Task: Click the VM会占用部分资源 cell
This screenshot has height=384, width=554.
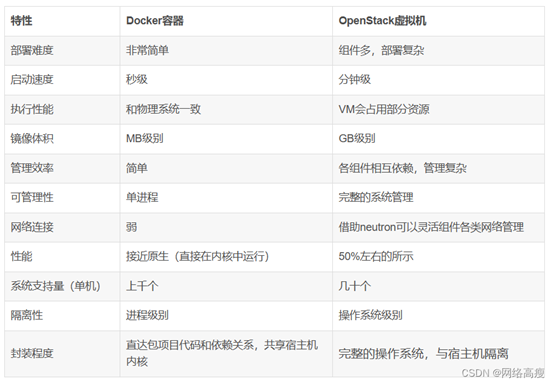Action: [438, 110]
